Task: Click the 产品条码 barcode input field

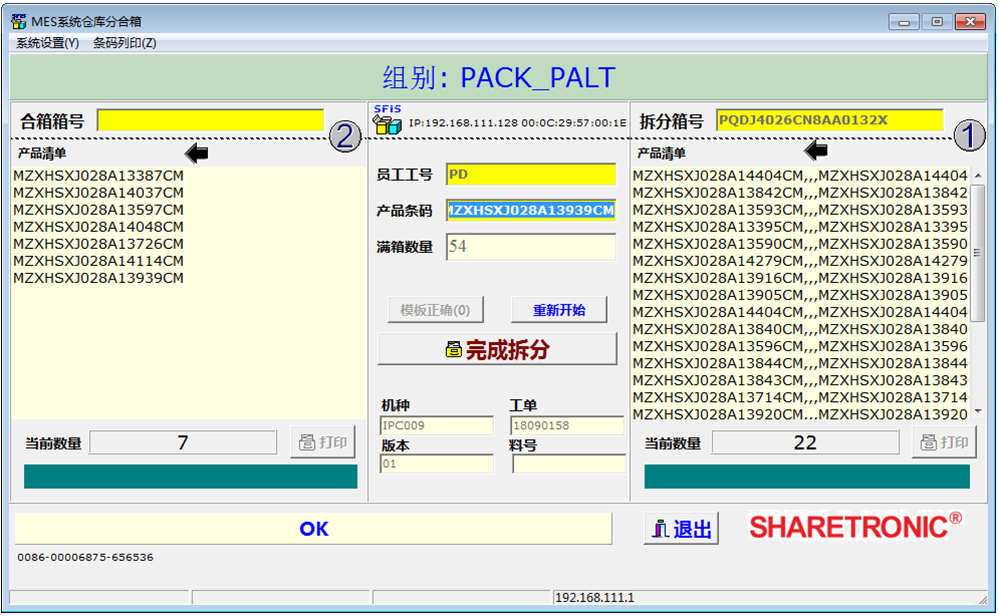Action: (x=530, y=210)
